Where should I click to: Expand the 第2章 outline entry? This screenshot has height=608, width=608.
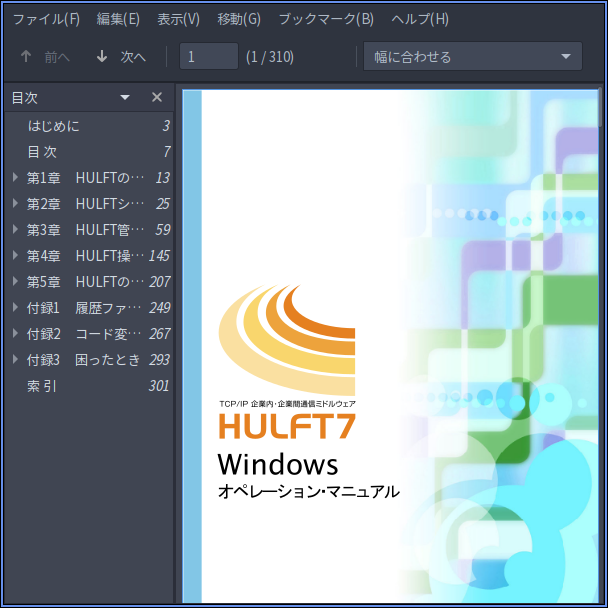tap(15, 204)
